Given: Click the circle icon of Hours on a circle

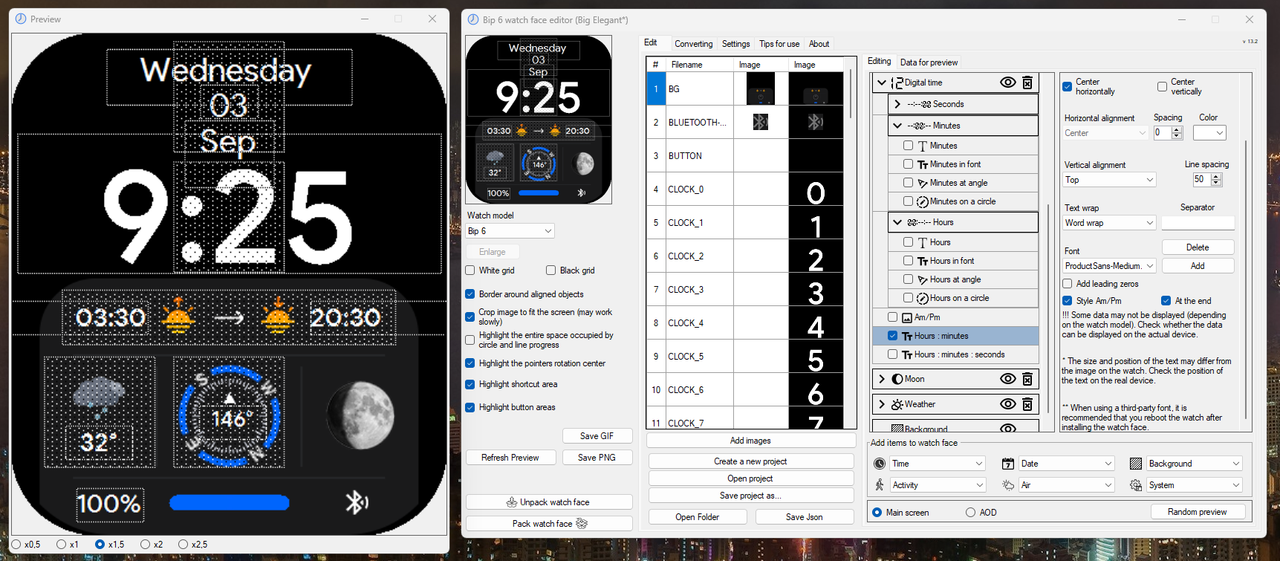Looking at the screenshot, I should click(x=922, y=298).
